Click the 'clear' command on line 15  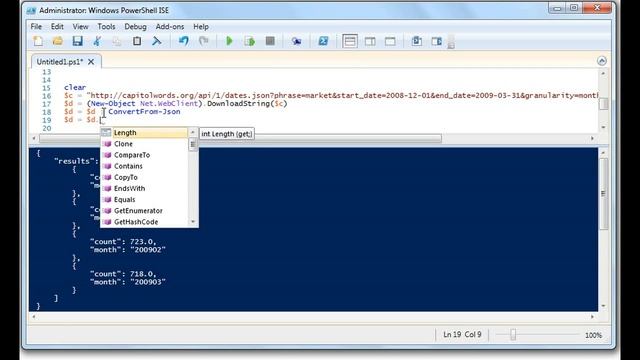[x=75, y=87]
